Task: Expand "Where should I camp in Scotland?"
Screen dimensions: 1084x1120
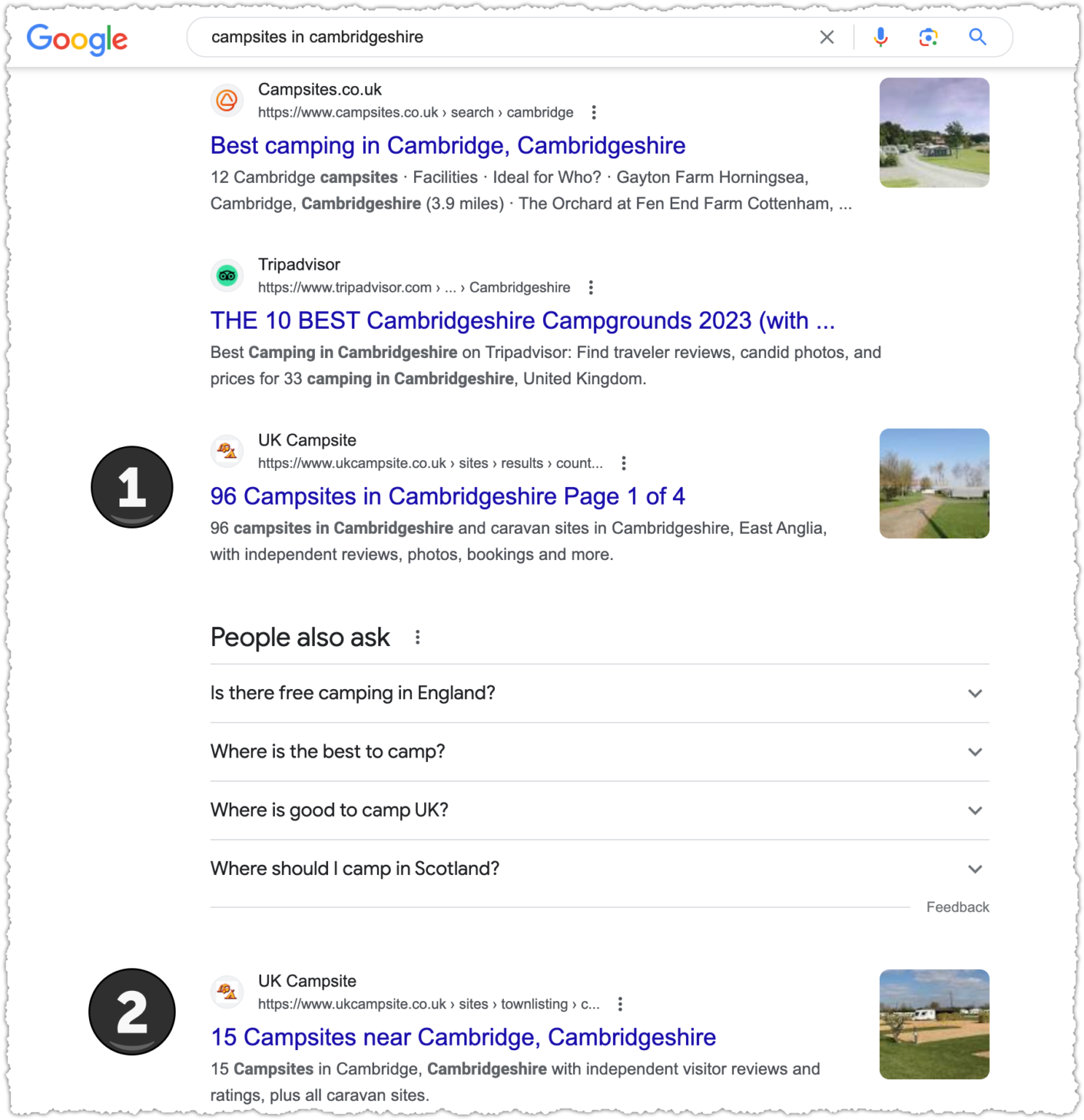Action: pyautogui.click(x=599, y=868)
